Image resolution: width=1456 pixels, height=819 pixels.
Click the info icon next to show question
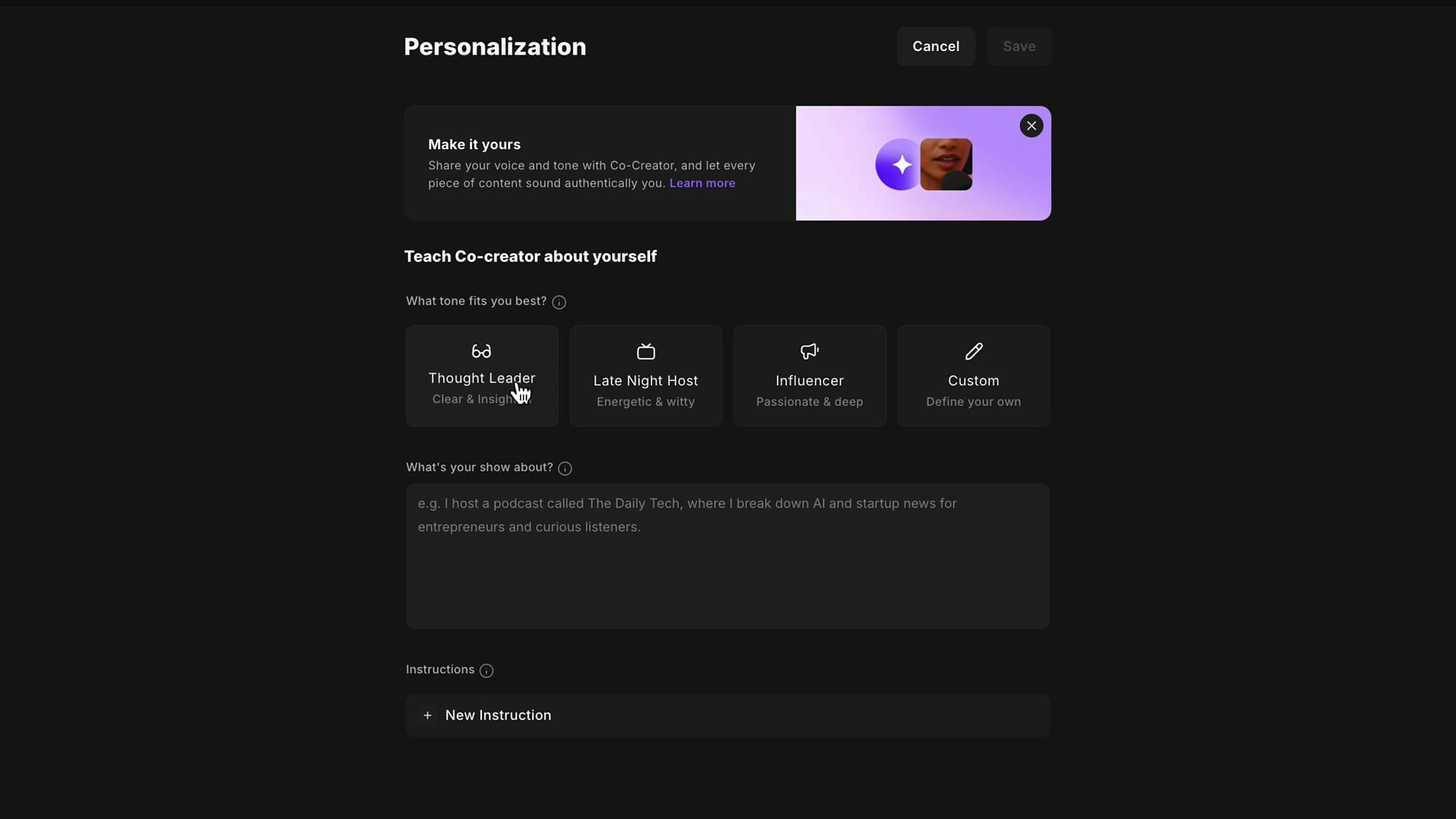564,468
